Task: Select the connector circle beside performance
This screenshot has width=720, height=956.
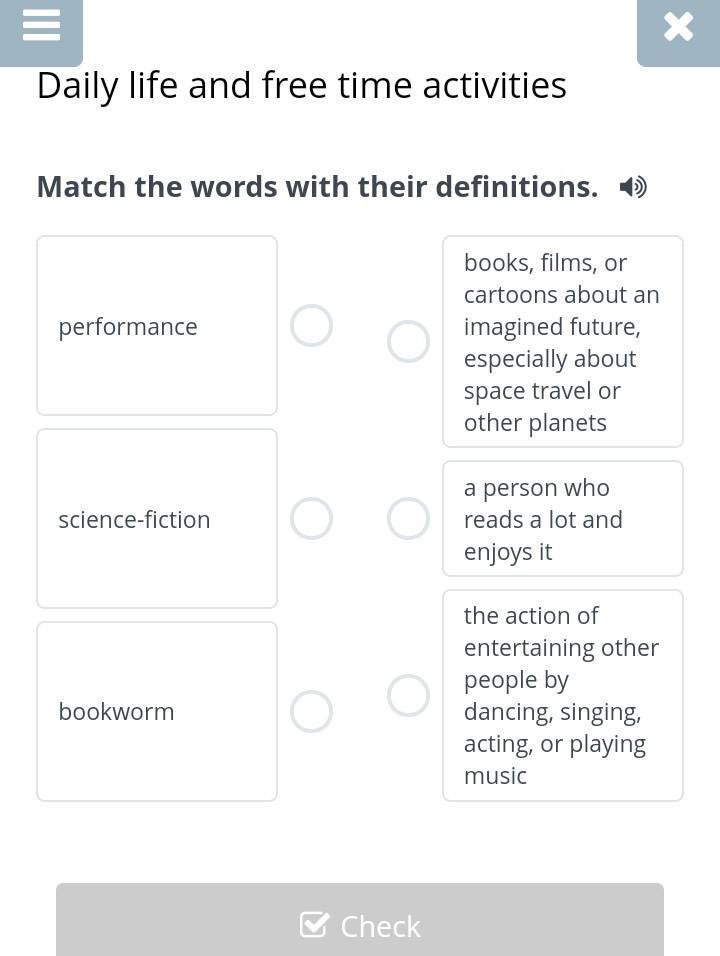Action: (x=311, y=326)
